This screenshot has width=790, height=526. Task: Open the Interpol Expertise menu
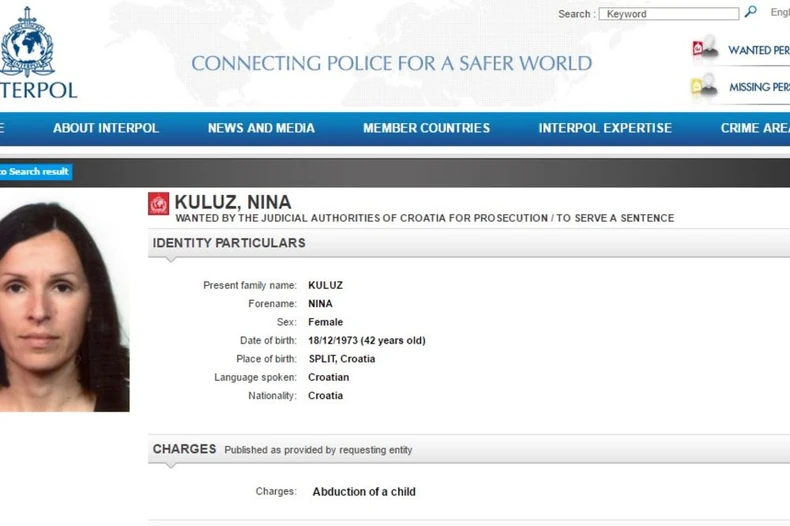(x=605, y=128)
